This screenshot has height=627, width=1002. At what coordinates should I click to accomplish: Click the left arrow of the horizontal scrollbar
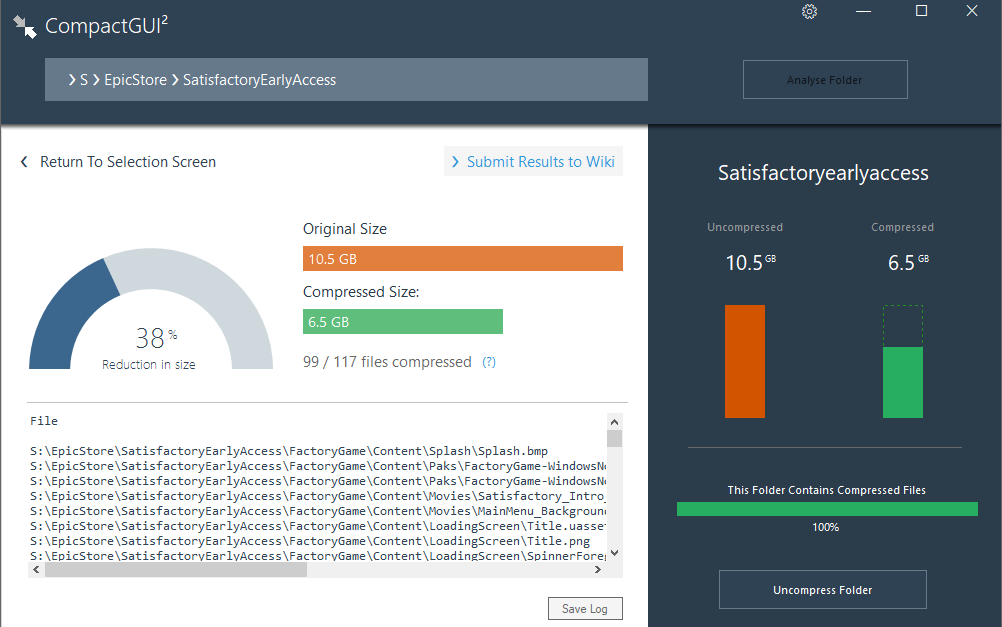tap(34, 568)
